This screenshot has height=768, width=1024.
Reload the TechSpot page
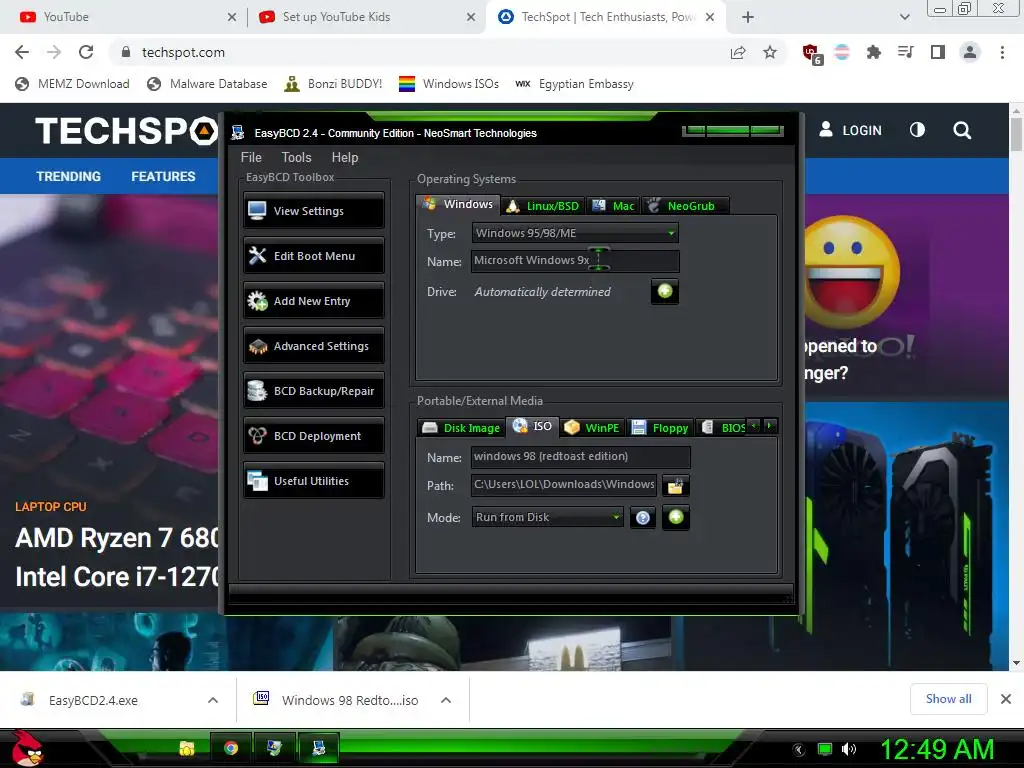[86, 52]
